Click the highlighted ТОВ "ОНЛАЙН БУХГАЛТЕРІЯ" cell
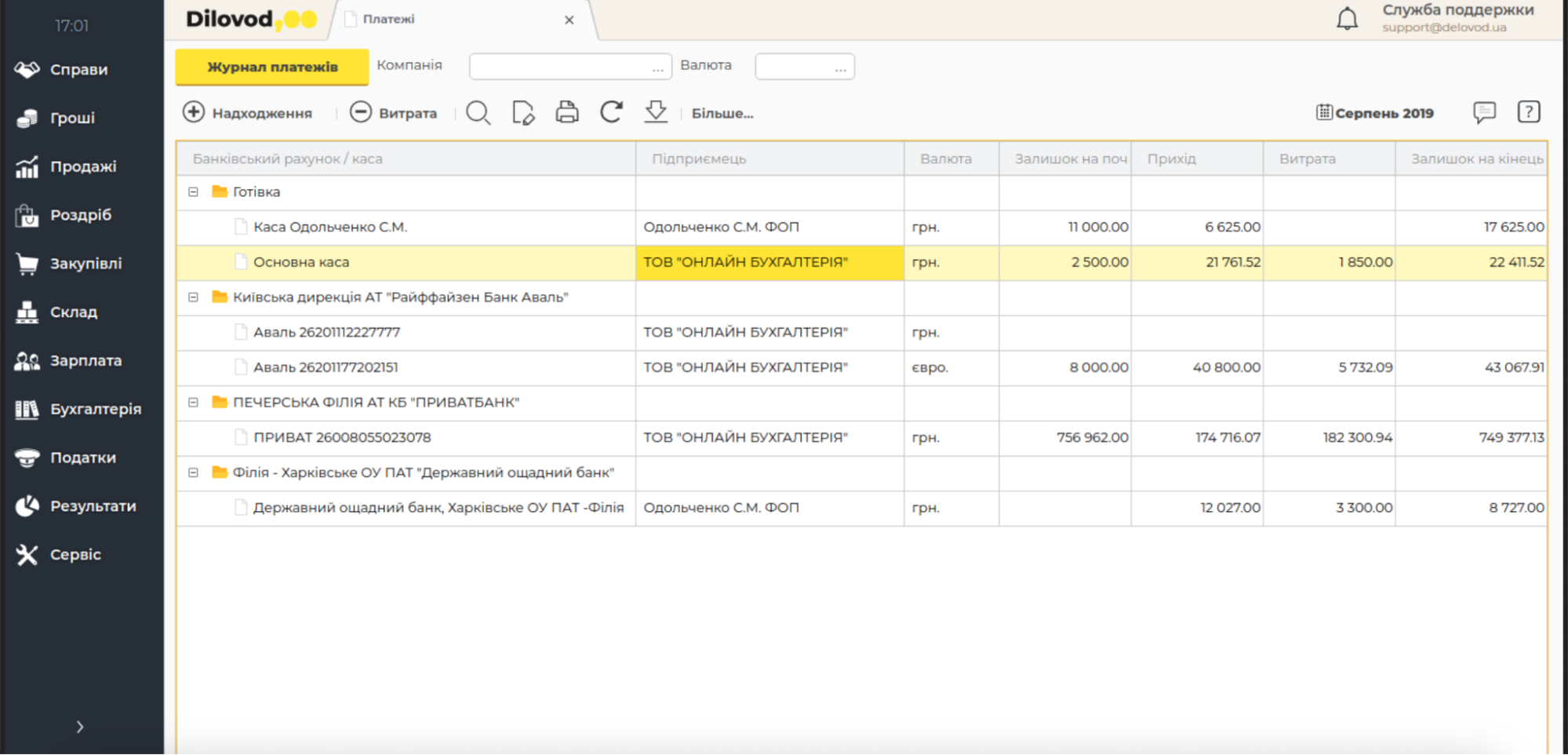The height and width of the screenshot is (755, 1568). [769, 263]
